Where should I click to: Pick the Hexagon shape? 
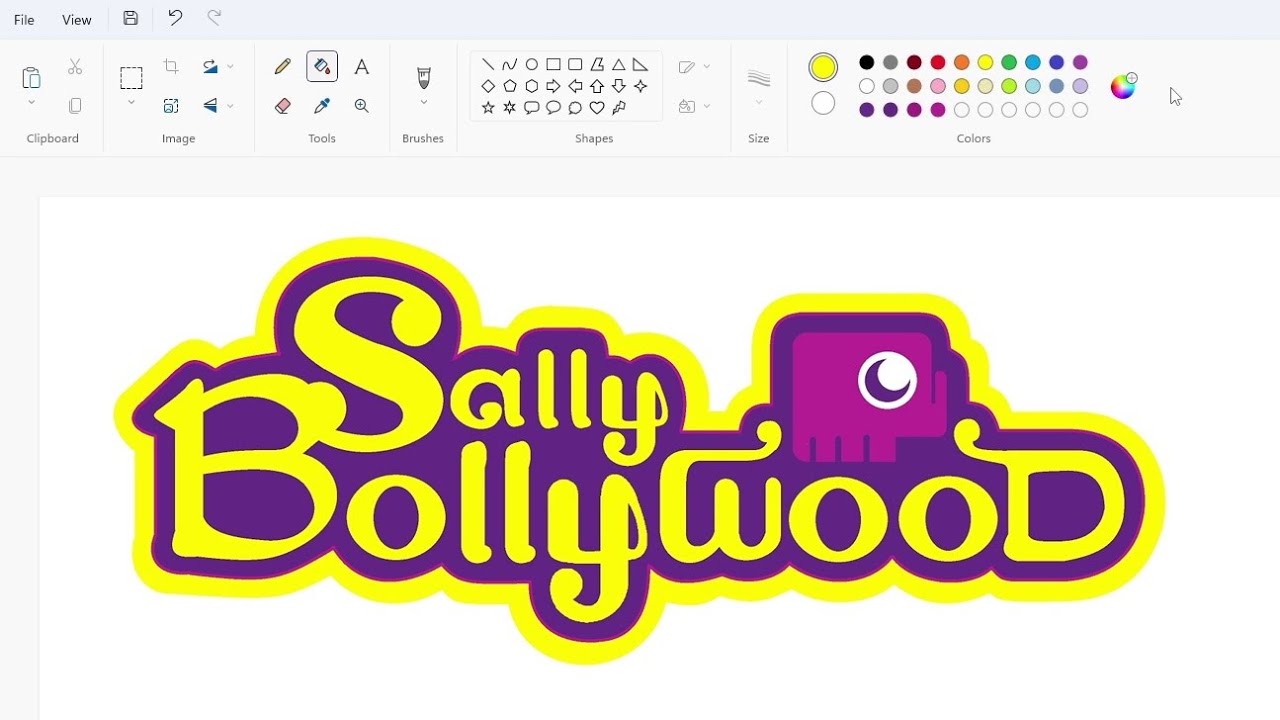point(532,86)
